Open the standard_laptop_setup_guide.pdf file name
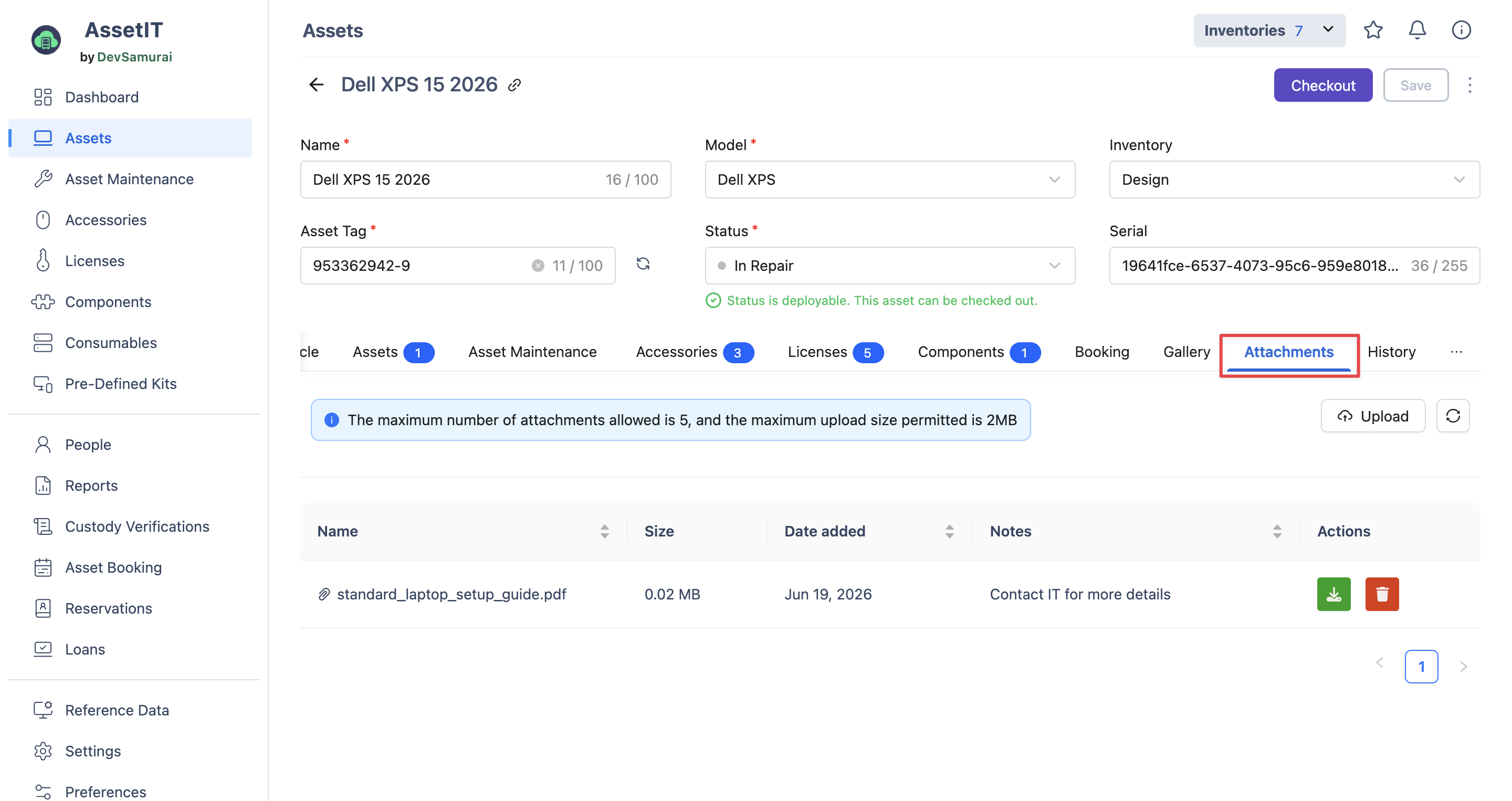Screen dimensions: 1512x801 (x=451, y=594)
